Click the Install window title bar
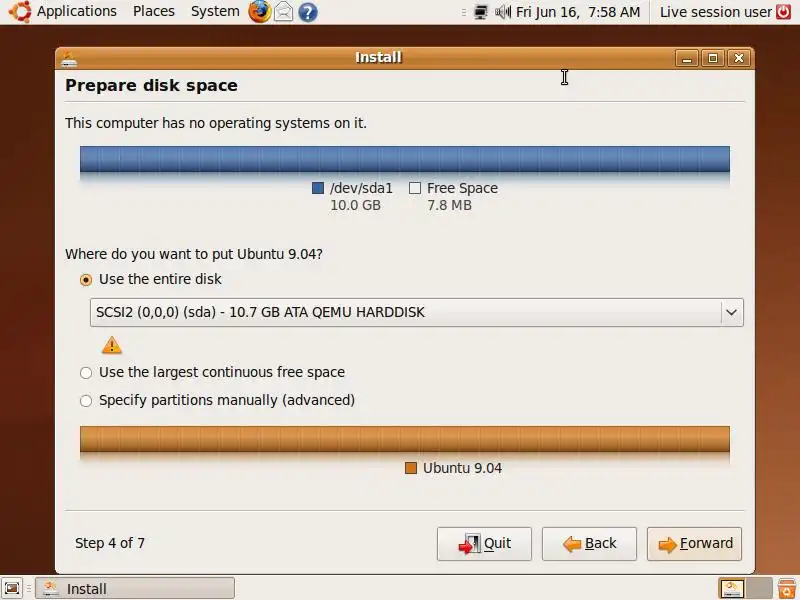Screen dimensions: 800x600 pyautogui.click(x=378, y=58)
